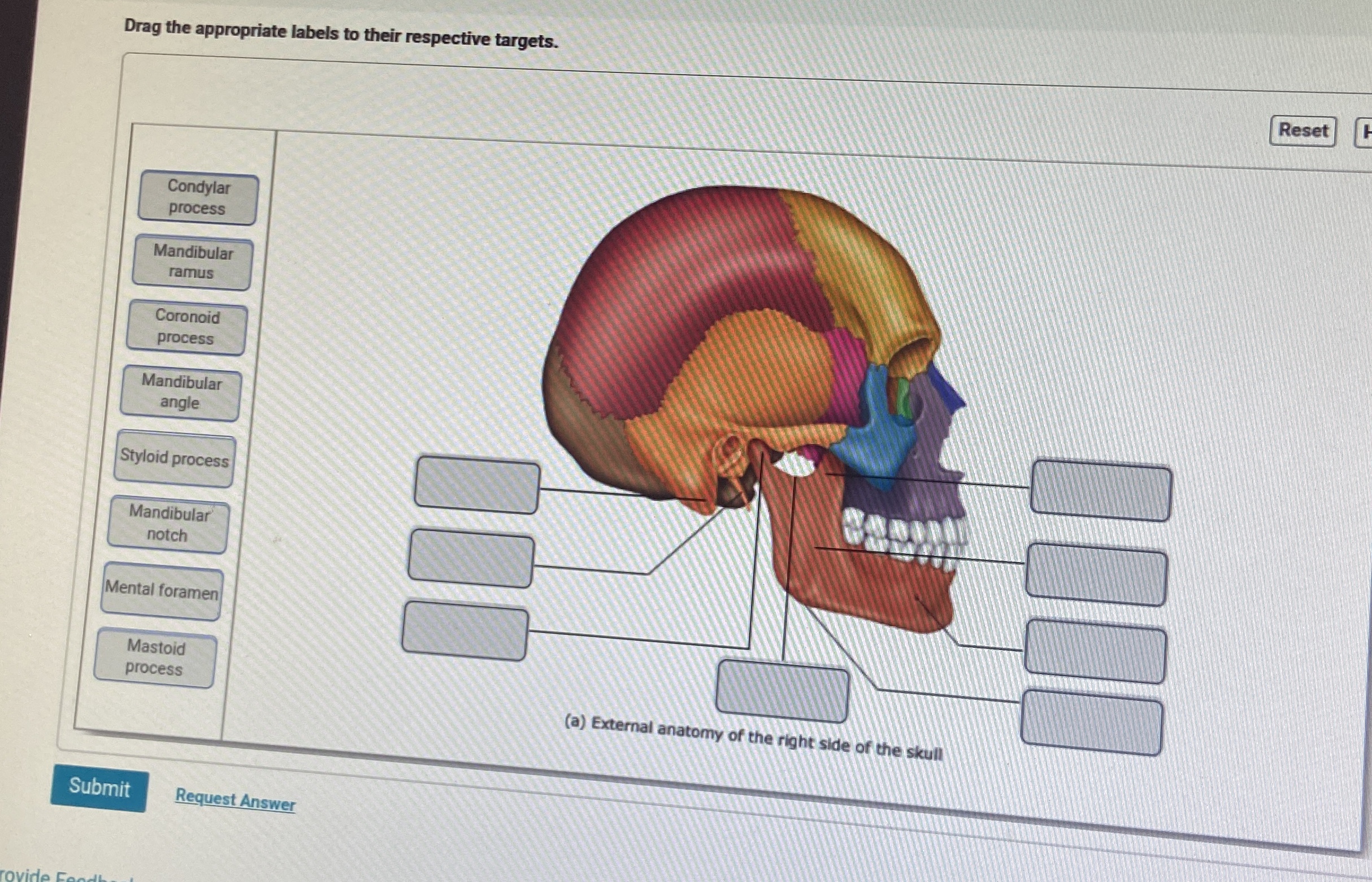Viewport: 1372px width, 882px height.
Task: Select the Mandibular ramus label
Action: pyautogui.click(x=192, y=263)
